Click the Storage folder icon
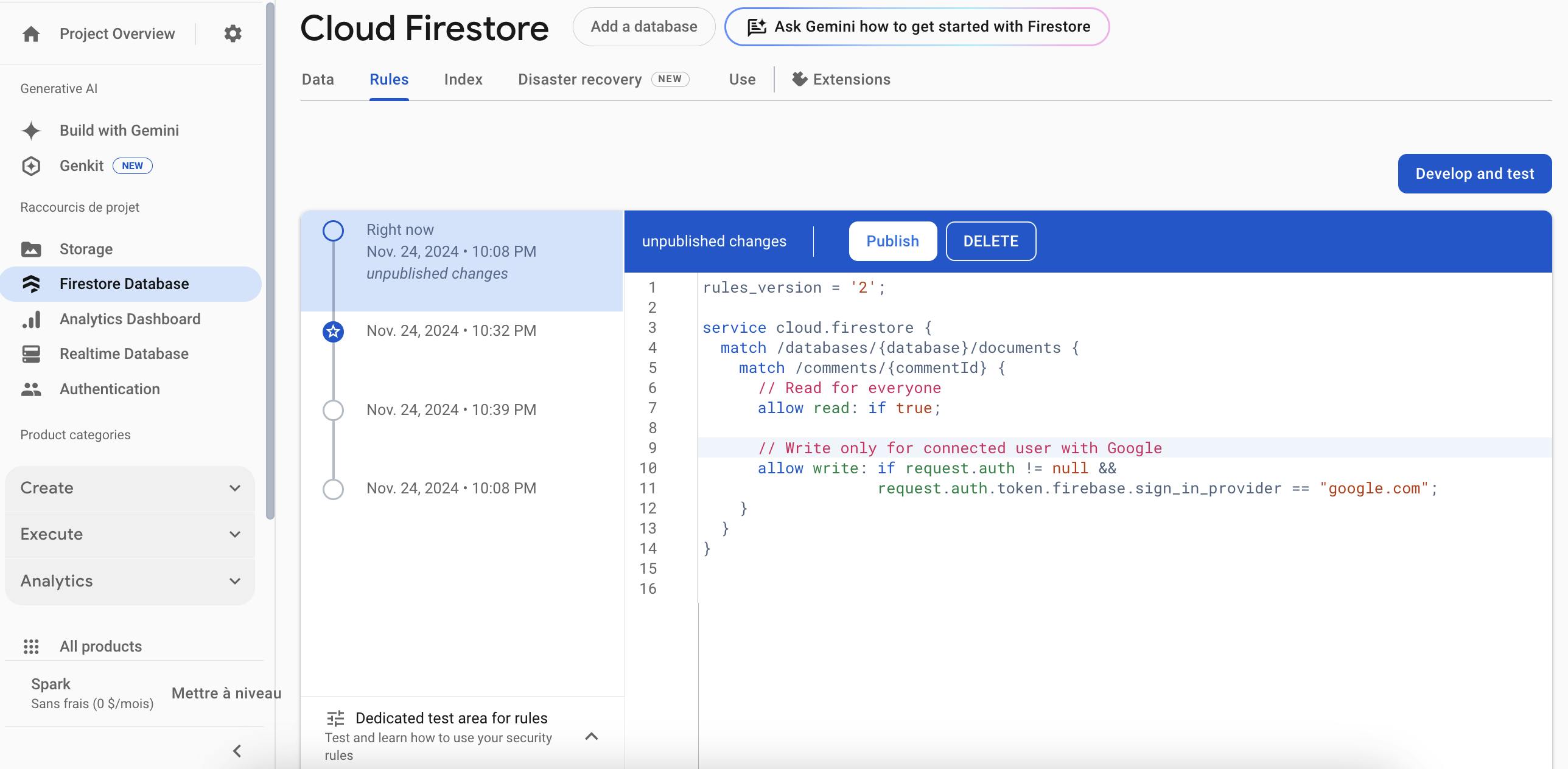 pyautogui.click(x=31, y=249)
